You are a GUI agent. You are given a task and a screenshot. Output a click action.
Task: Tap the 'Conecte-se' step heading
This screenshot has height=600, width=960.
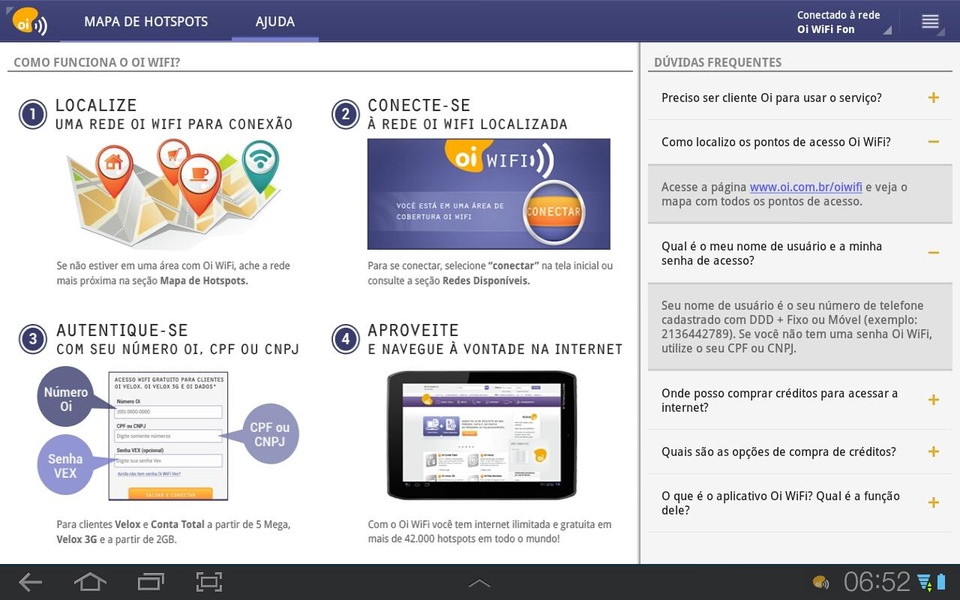coord(419,105)
